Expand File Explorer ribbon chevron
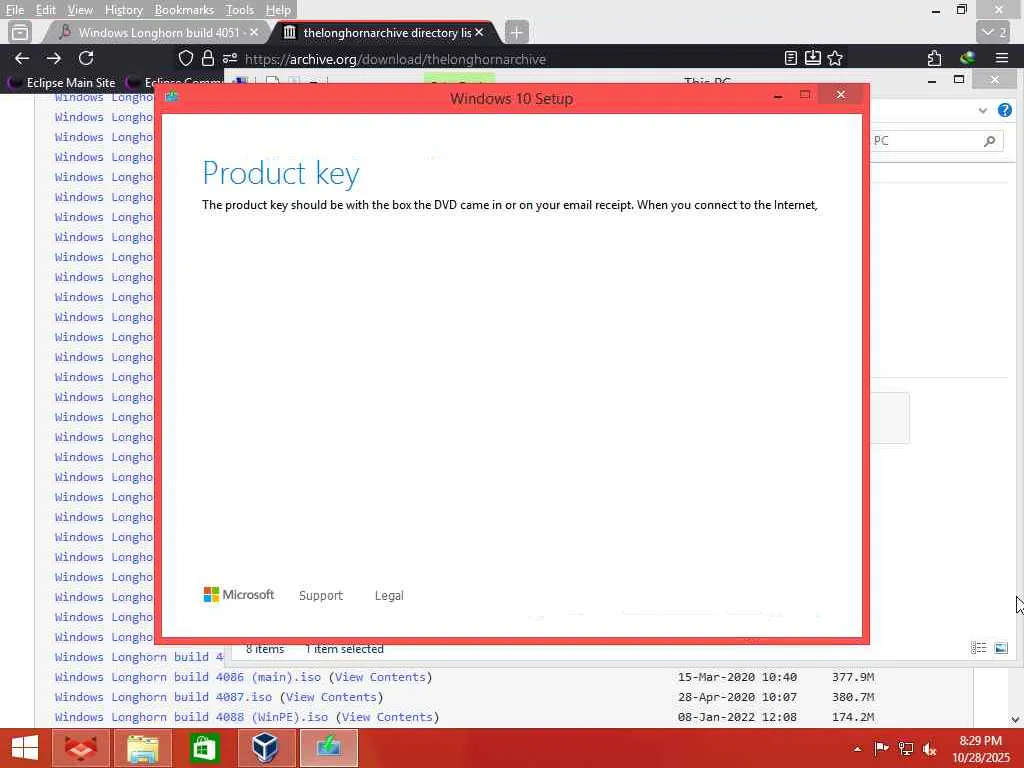 point(982,110)
